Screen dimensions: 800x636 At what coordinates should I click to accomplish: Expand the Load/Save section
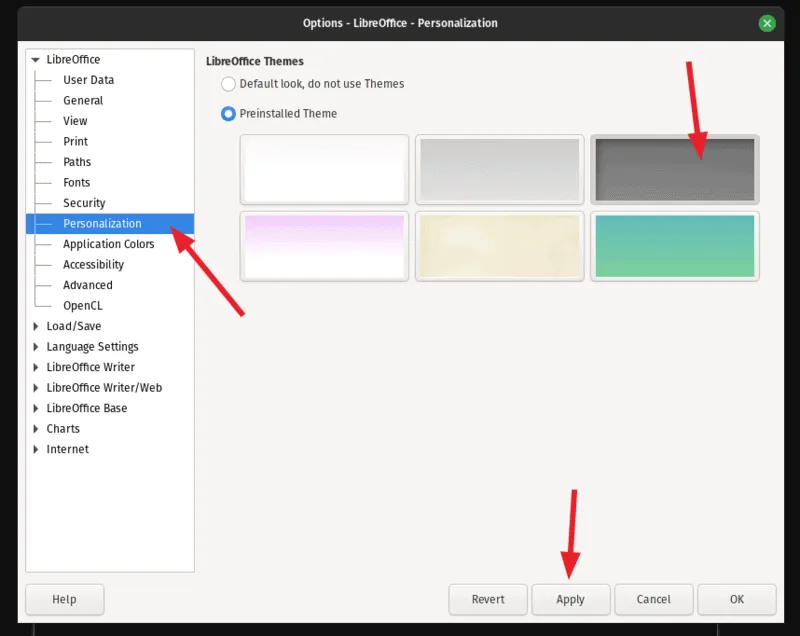[x=36, y=326]
